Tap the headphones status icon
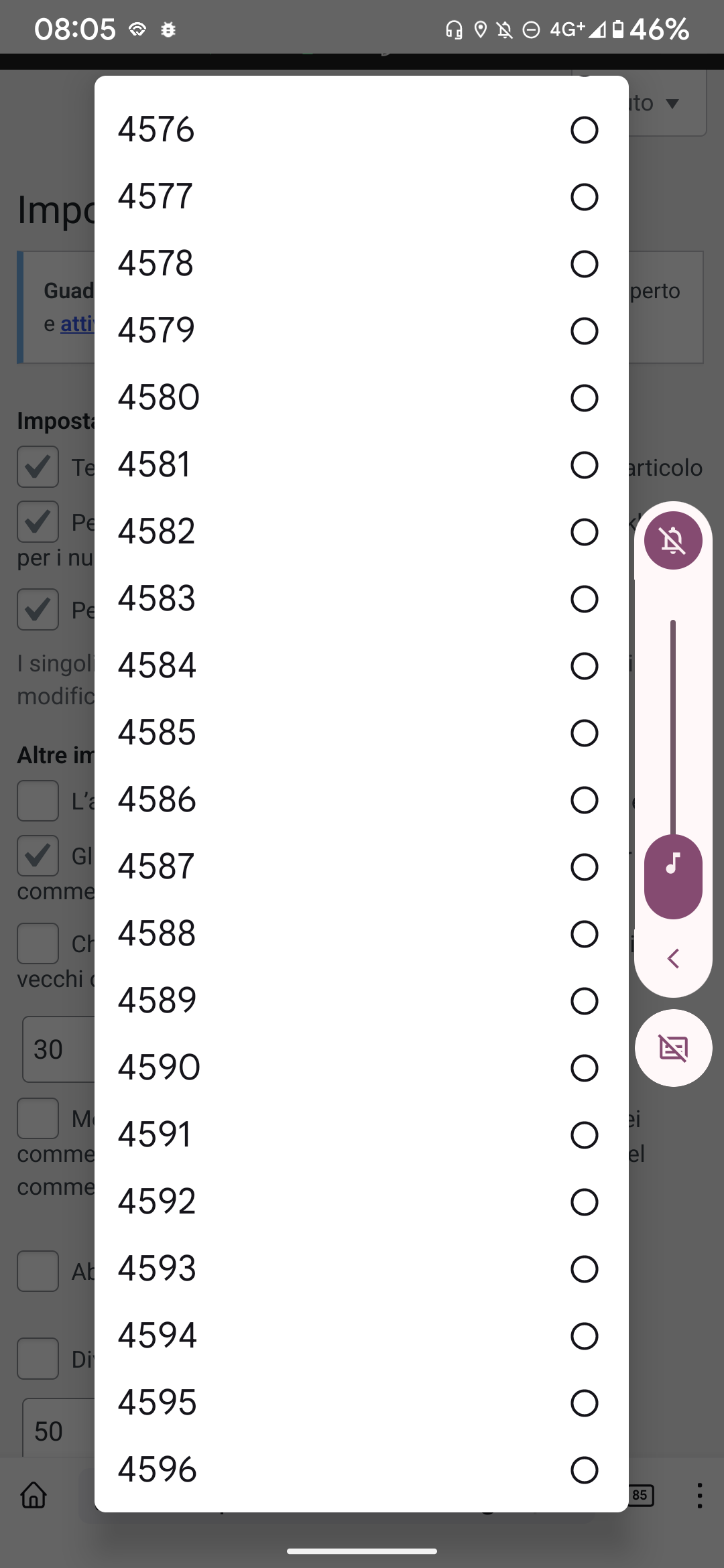 tap(454, 29)
